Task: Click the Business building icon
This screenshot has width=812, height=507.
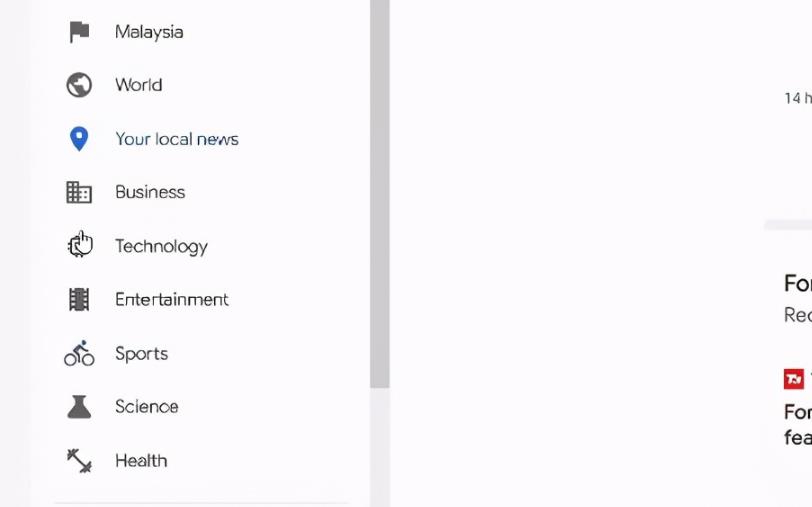Action: click(79, 192)
